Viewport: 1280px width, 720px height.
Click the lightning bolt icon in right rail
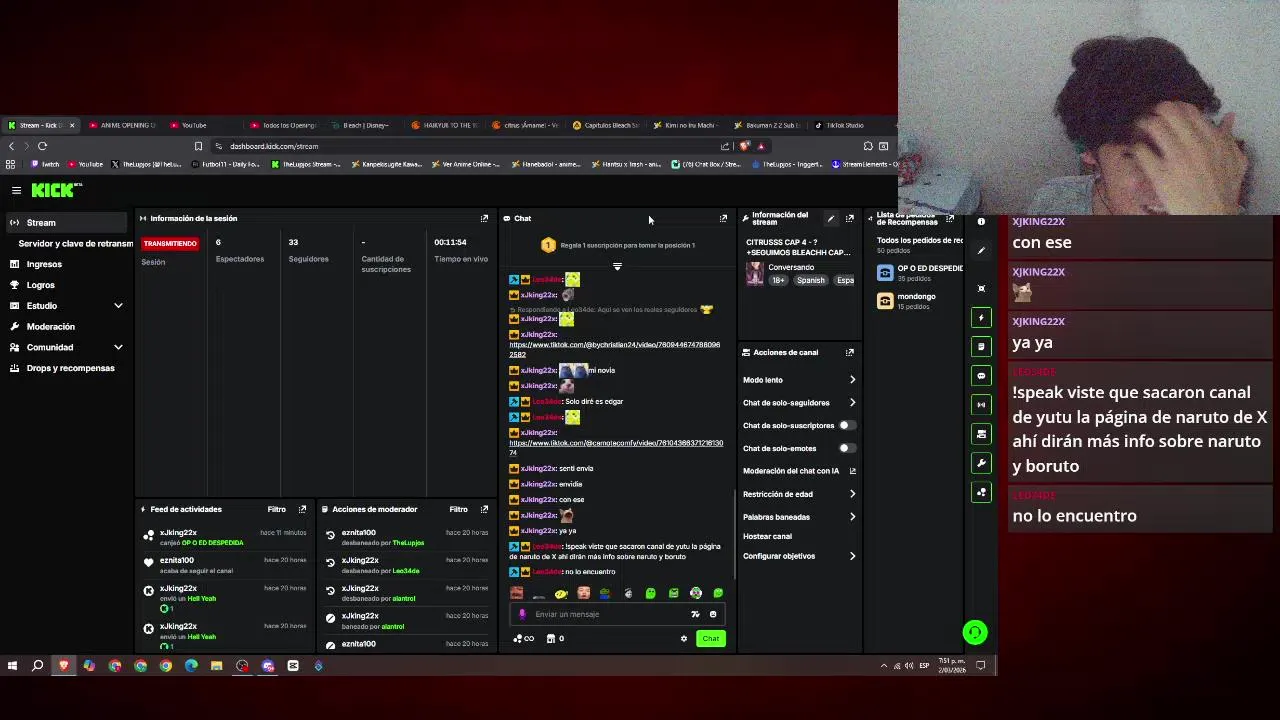click(981, 317)
